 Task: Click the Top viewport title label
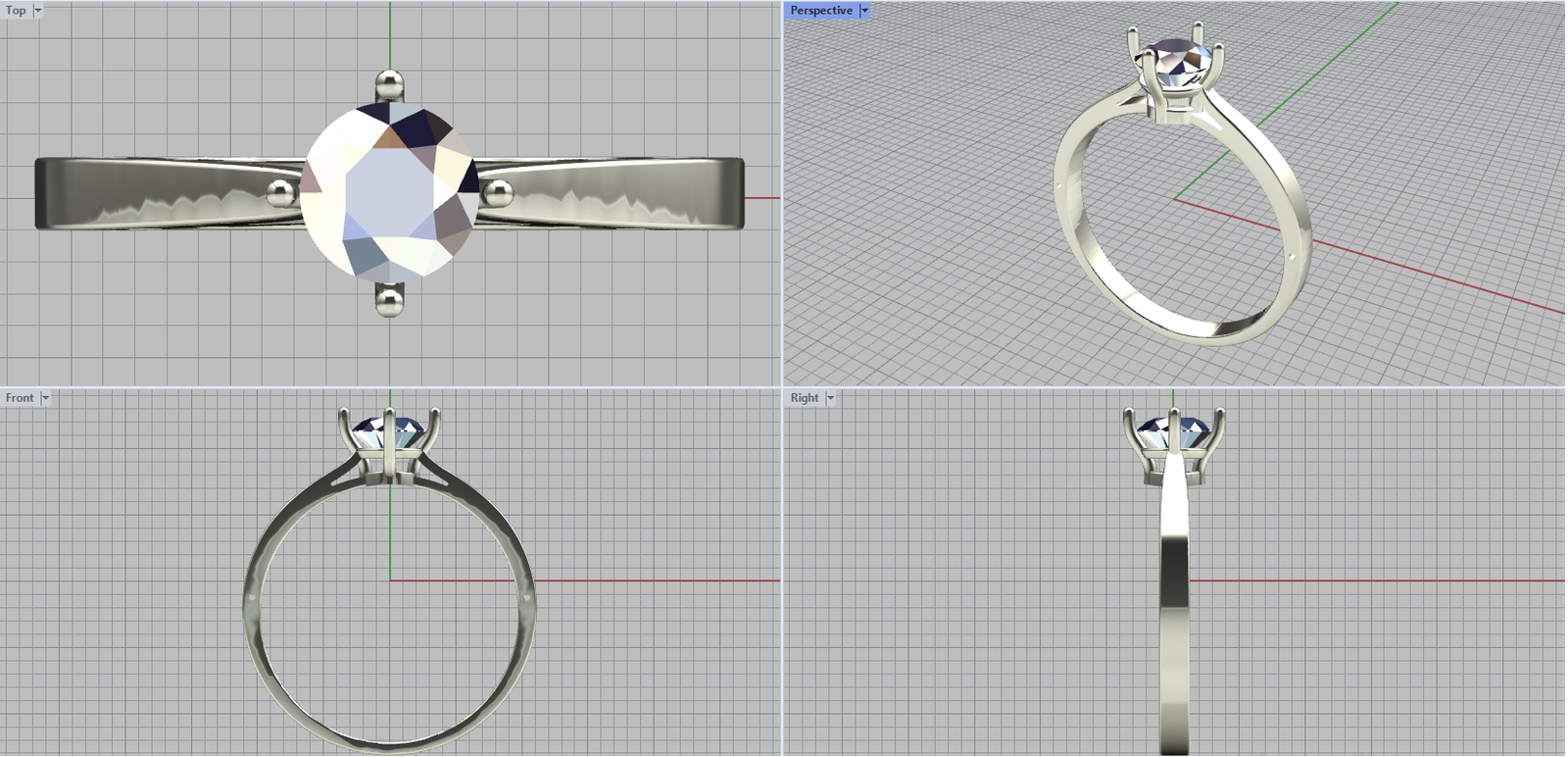tap(16, 10)
